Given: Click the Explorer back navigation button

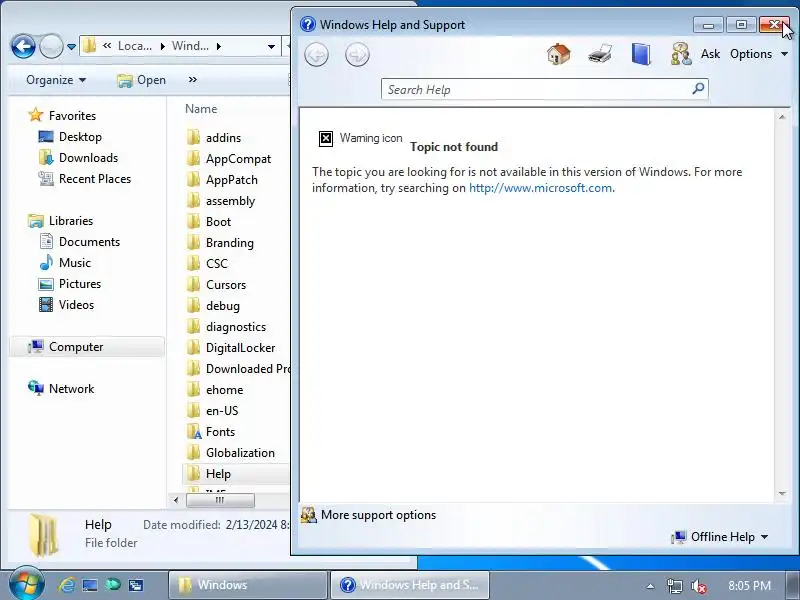Looking at the screenshot, I should click(x=23, y=46).
